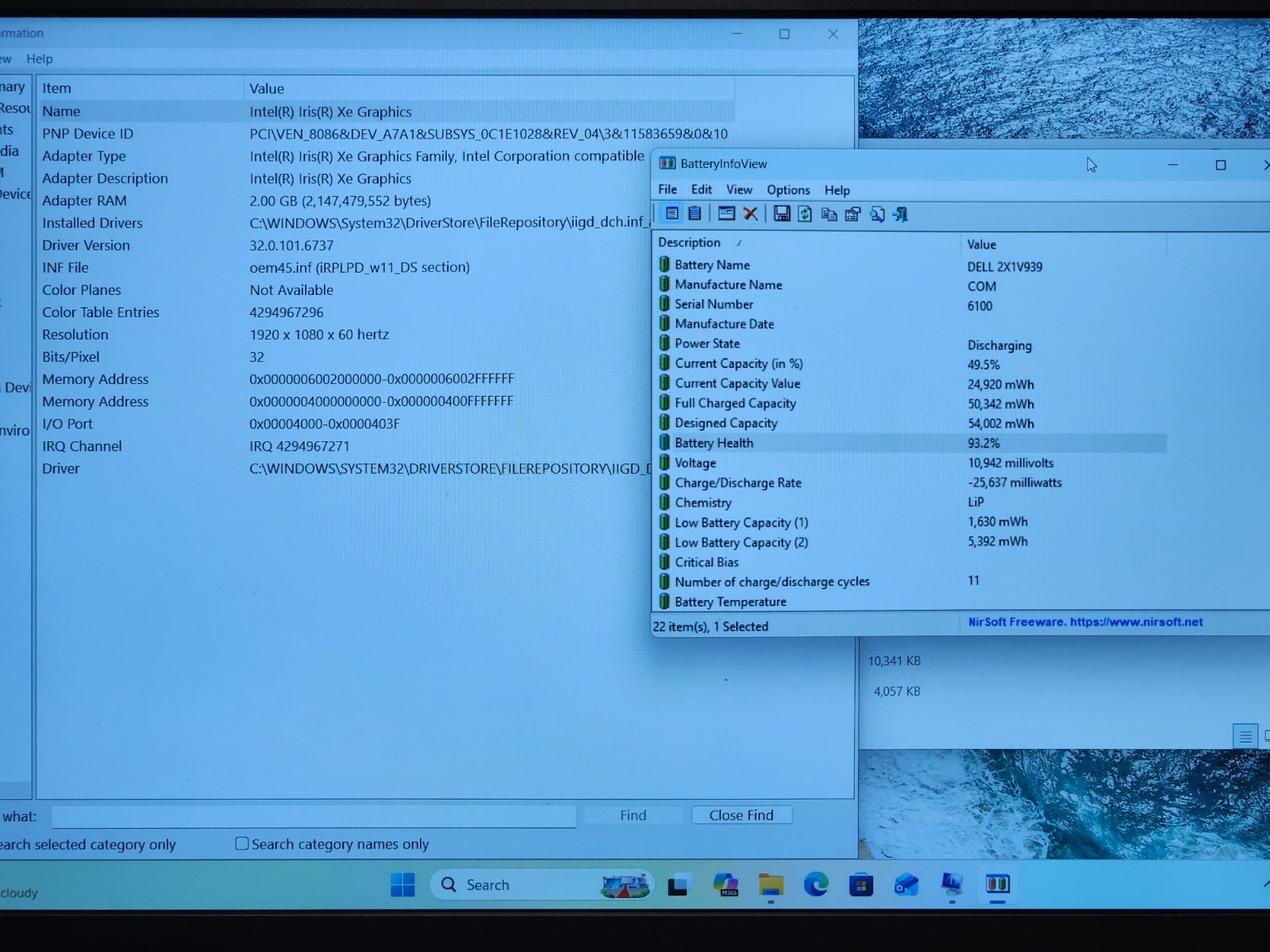Click battery icon beside Voltage row

click(664, 463)
